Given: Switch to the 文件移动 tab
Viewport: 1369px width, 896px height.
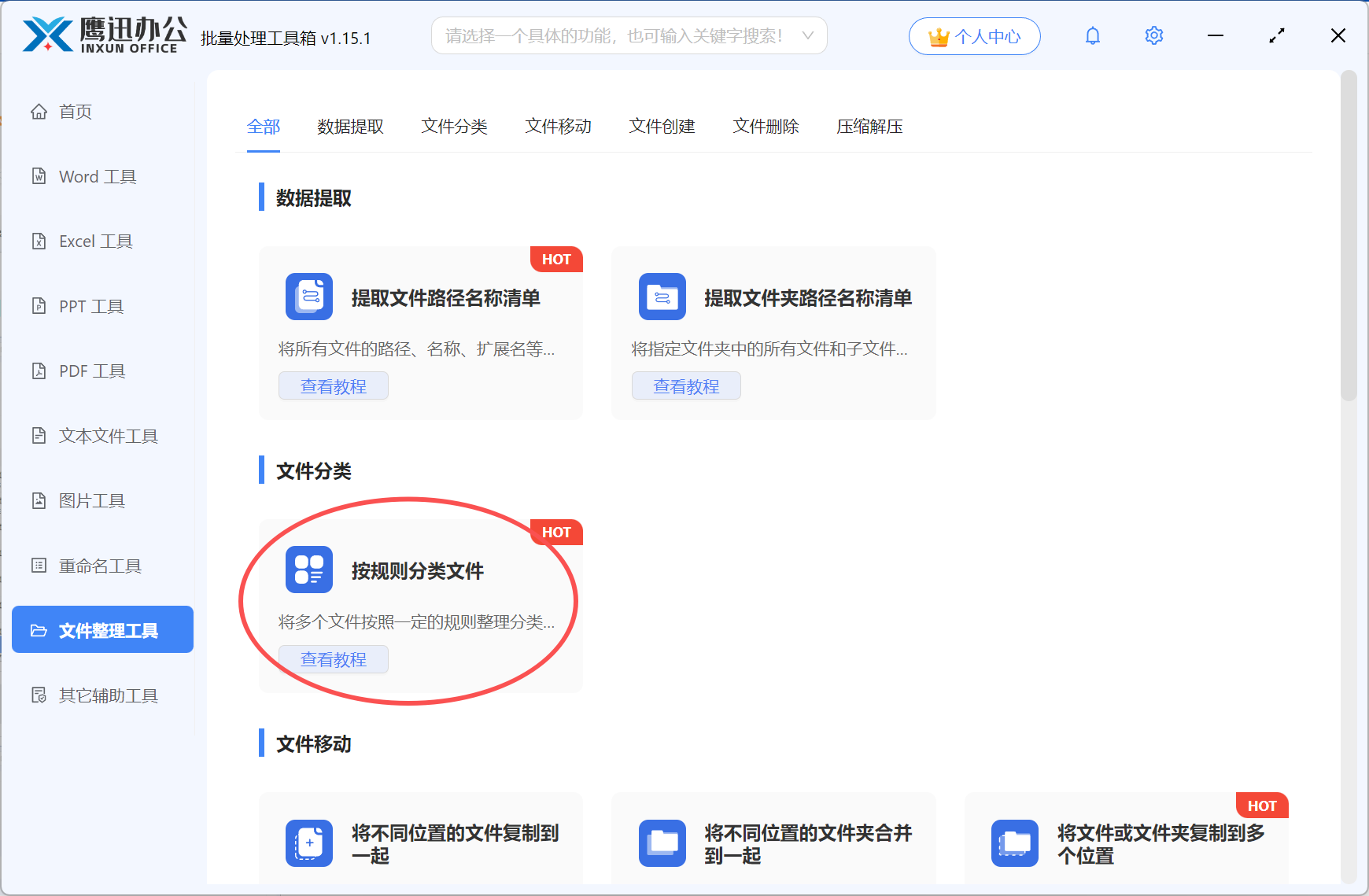Looking at the screenshot, I should tap(559, 127).
